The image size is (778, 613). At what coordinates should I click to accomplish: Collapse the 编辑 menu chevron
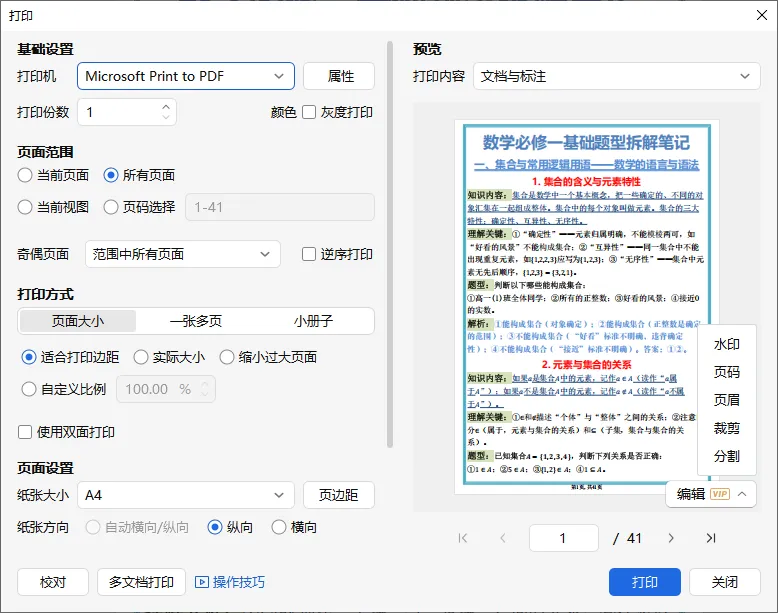tap(742, 494)
